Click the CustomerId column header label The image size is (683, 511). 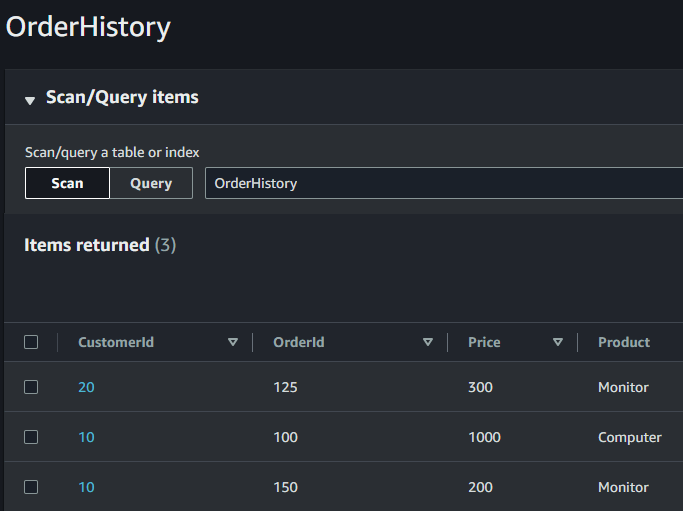point(116,342)
